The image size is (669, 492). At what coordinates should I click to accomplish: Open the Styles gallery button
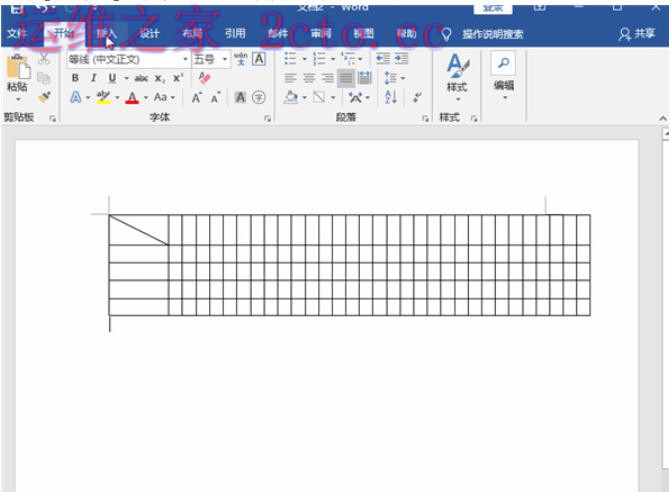(x=457, y=77)
